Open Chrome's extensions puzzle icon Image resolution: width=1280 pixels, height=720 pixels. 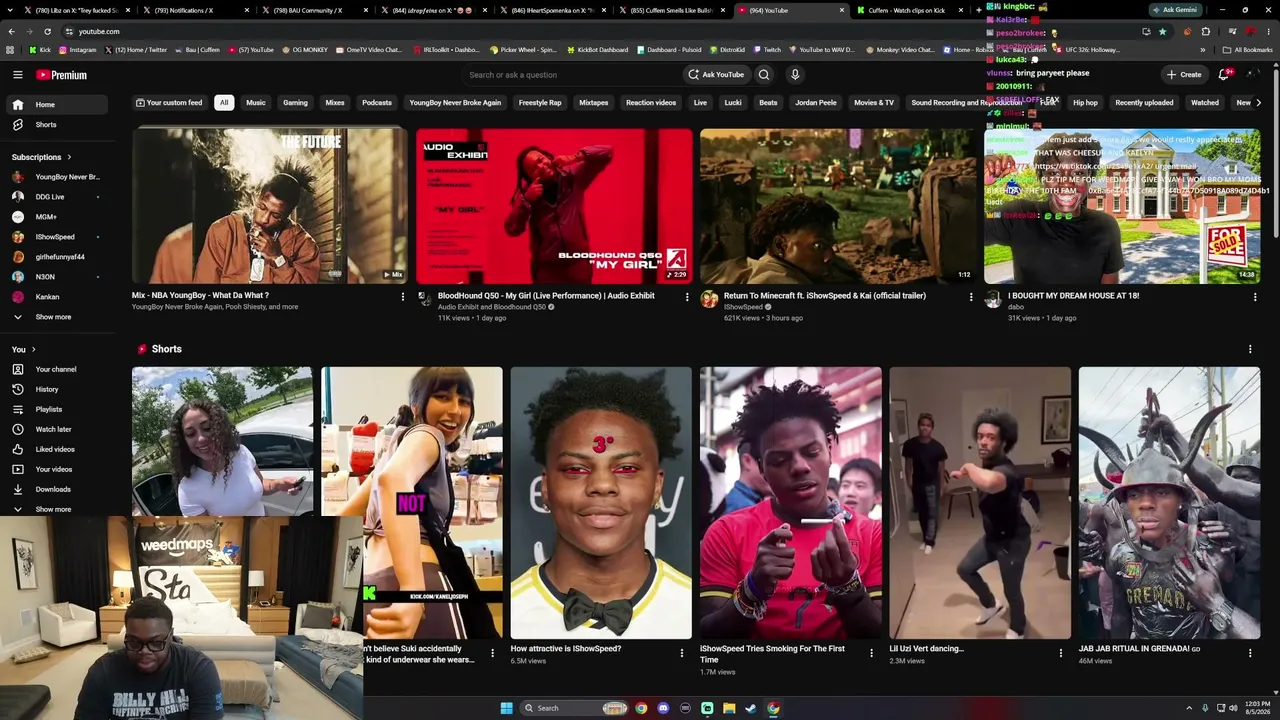pyautogui.click(x=1206, y=31)
